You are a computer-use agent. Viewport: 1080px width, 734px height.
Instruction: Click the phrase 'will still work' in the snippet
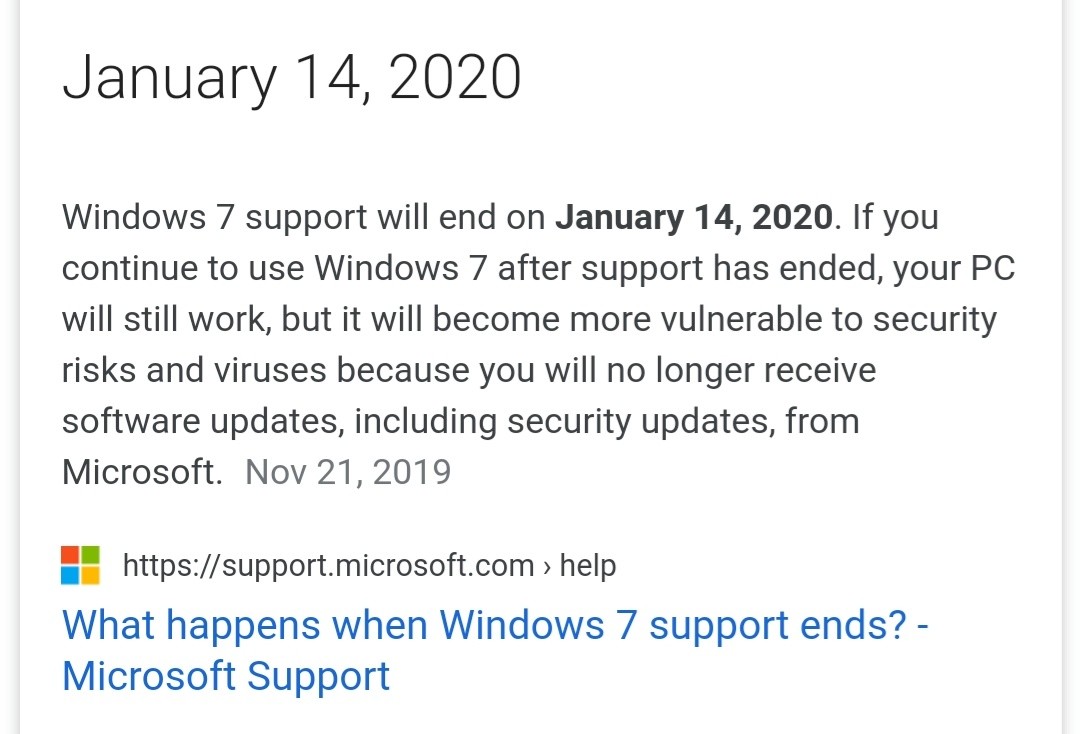pyautogui.click(x=165, y=319)
